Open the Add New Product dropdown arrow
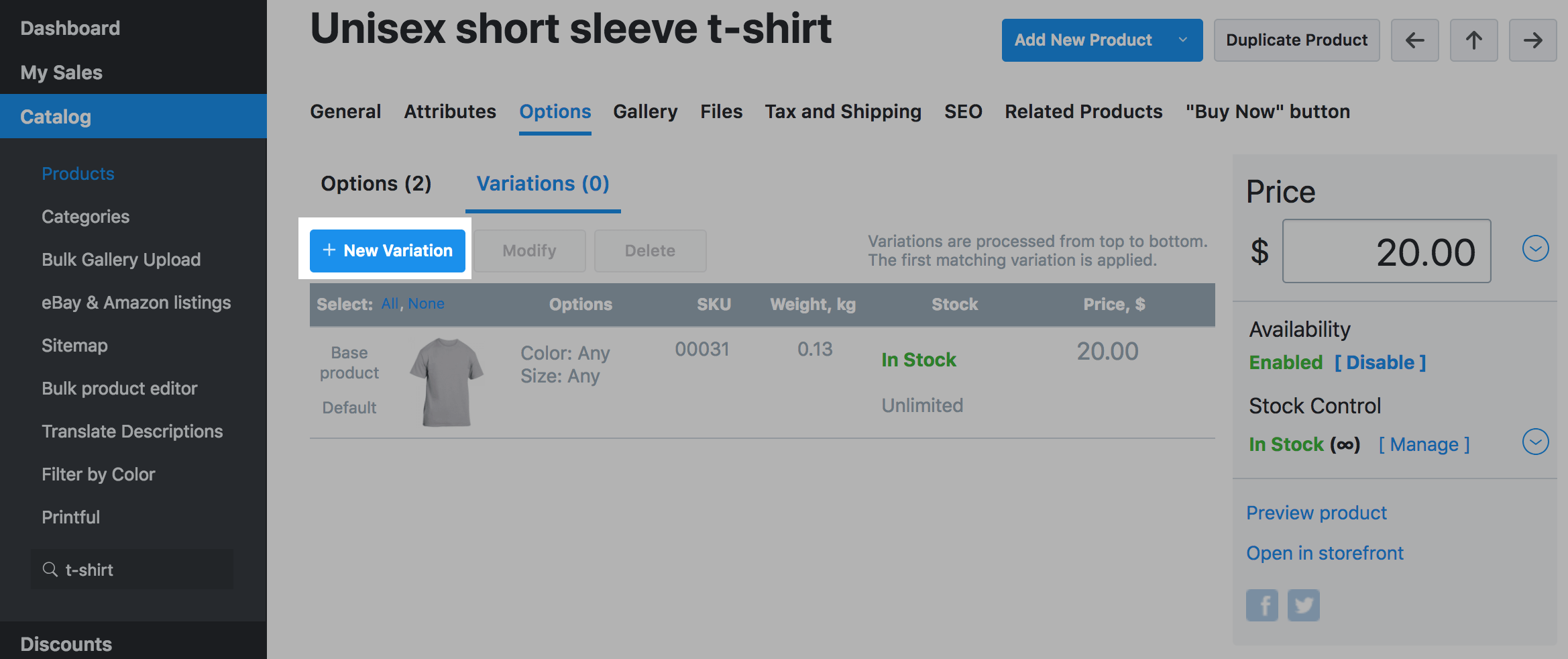 coord(1183,40)
